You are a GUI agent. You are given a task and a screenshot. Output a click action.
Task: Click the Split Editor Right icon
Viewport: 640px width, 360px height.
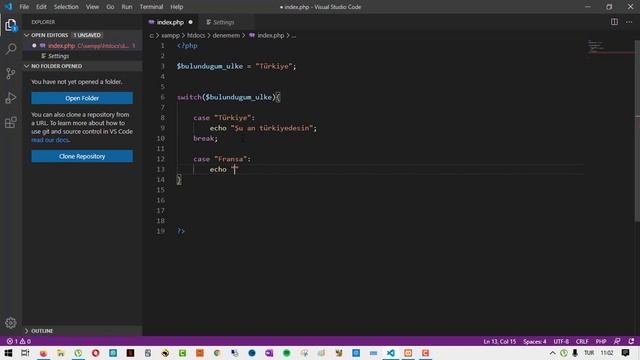pos(614,22)
